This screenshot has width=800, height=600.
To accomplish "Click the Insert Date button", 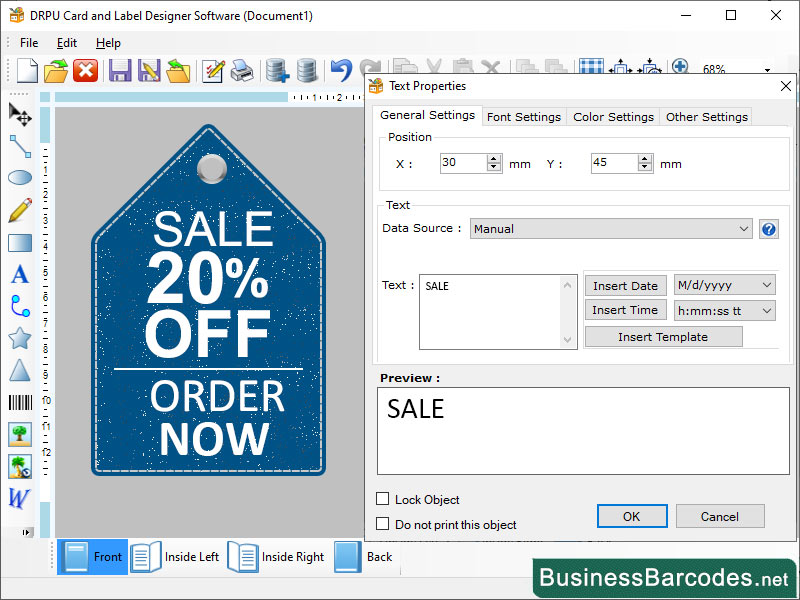I will (x=625, y=285).
